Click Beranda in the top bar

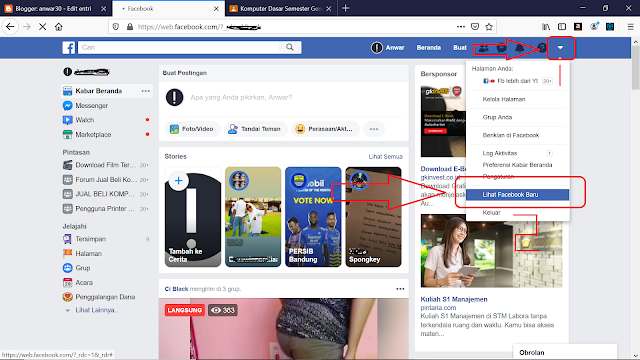(429, 48)
